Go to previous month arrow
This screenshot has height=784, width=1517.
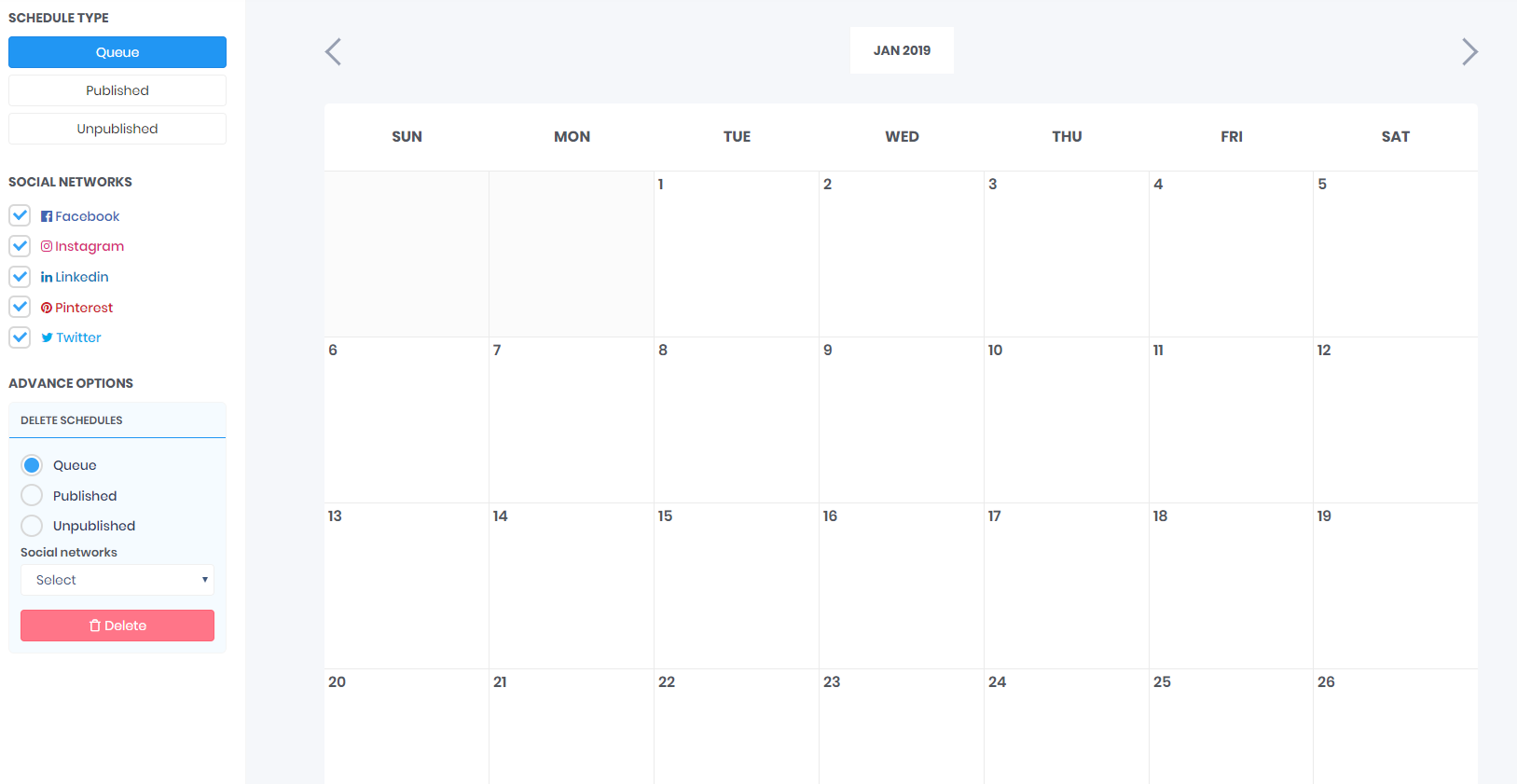click(x=333, y=51)
